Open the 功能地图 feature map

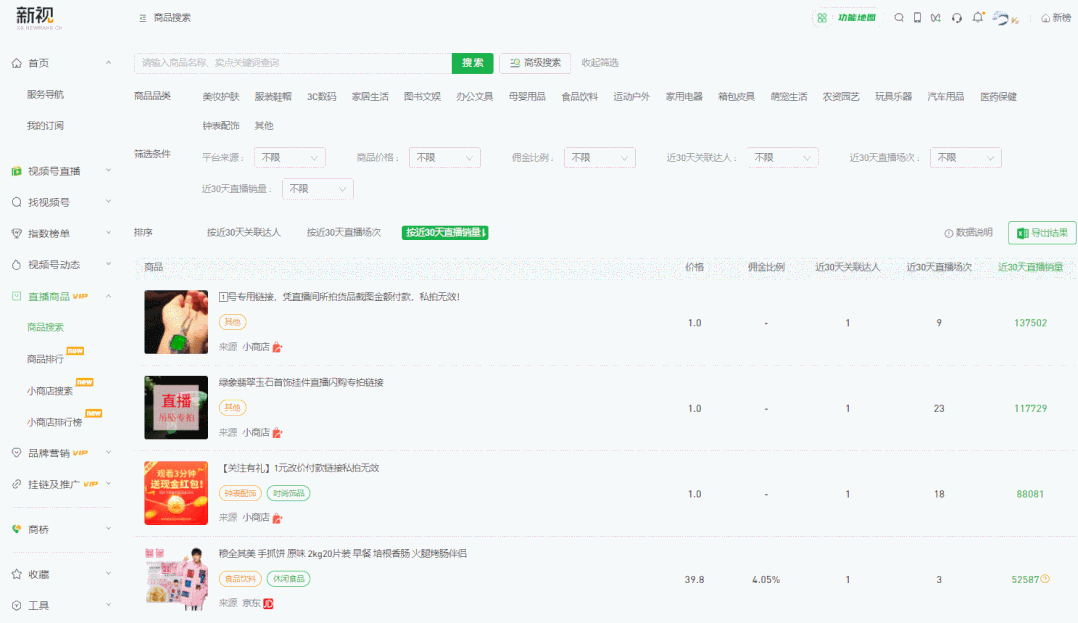pos(846,18)
